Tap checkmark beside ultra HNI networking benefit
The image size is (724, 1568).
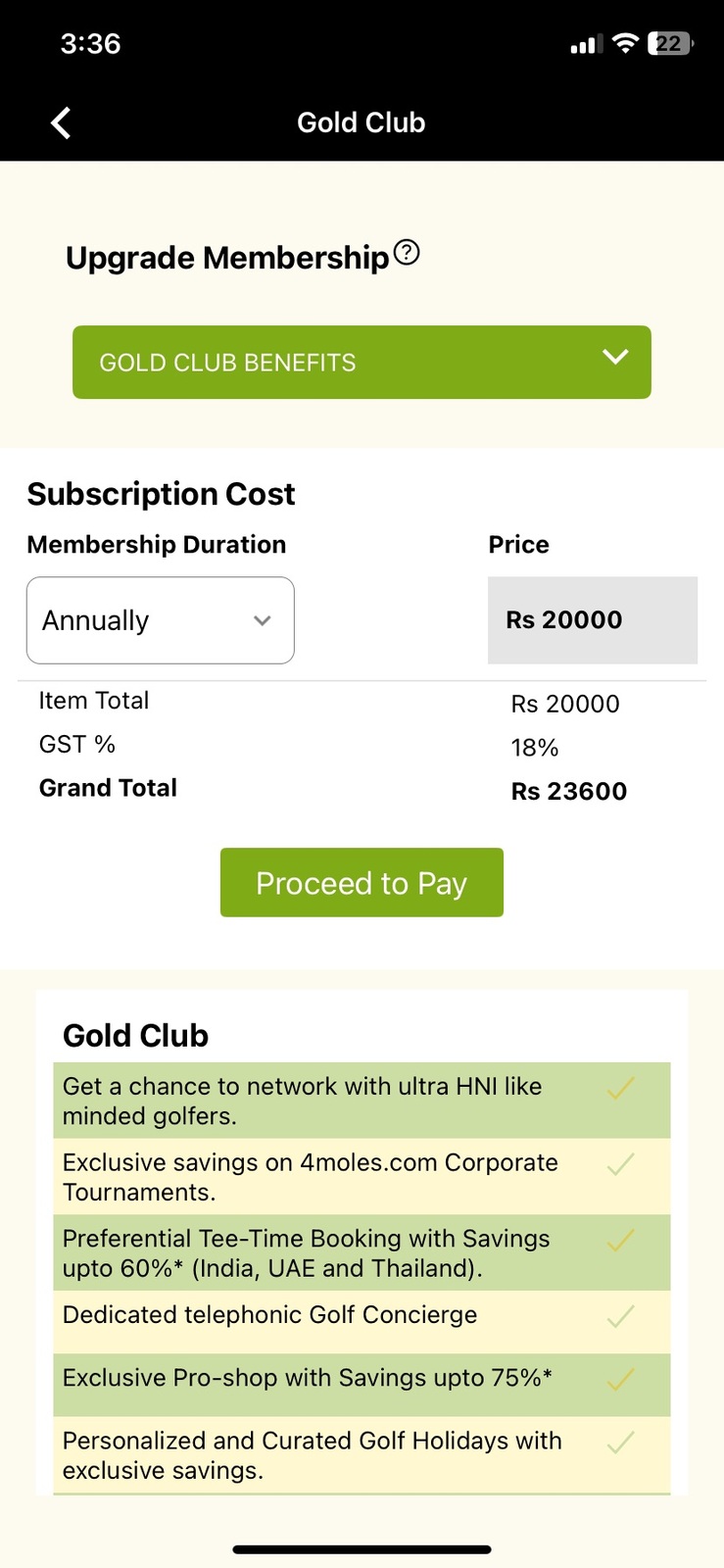point(621,1088)
